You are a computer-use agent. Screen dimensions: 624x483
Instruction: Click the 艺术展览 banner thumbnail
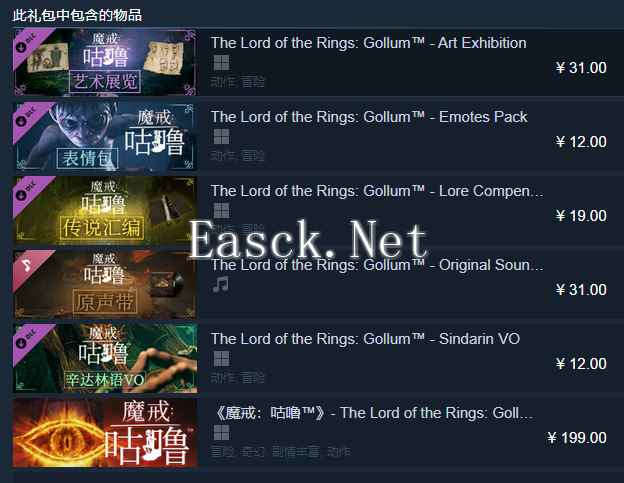click(x=105, y=62)
